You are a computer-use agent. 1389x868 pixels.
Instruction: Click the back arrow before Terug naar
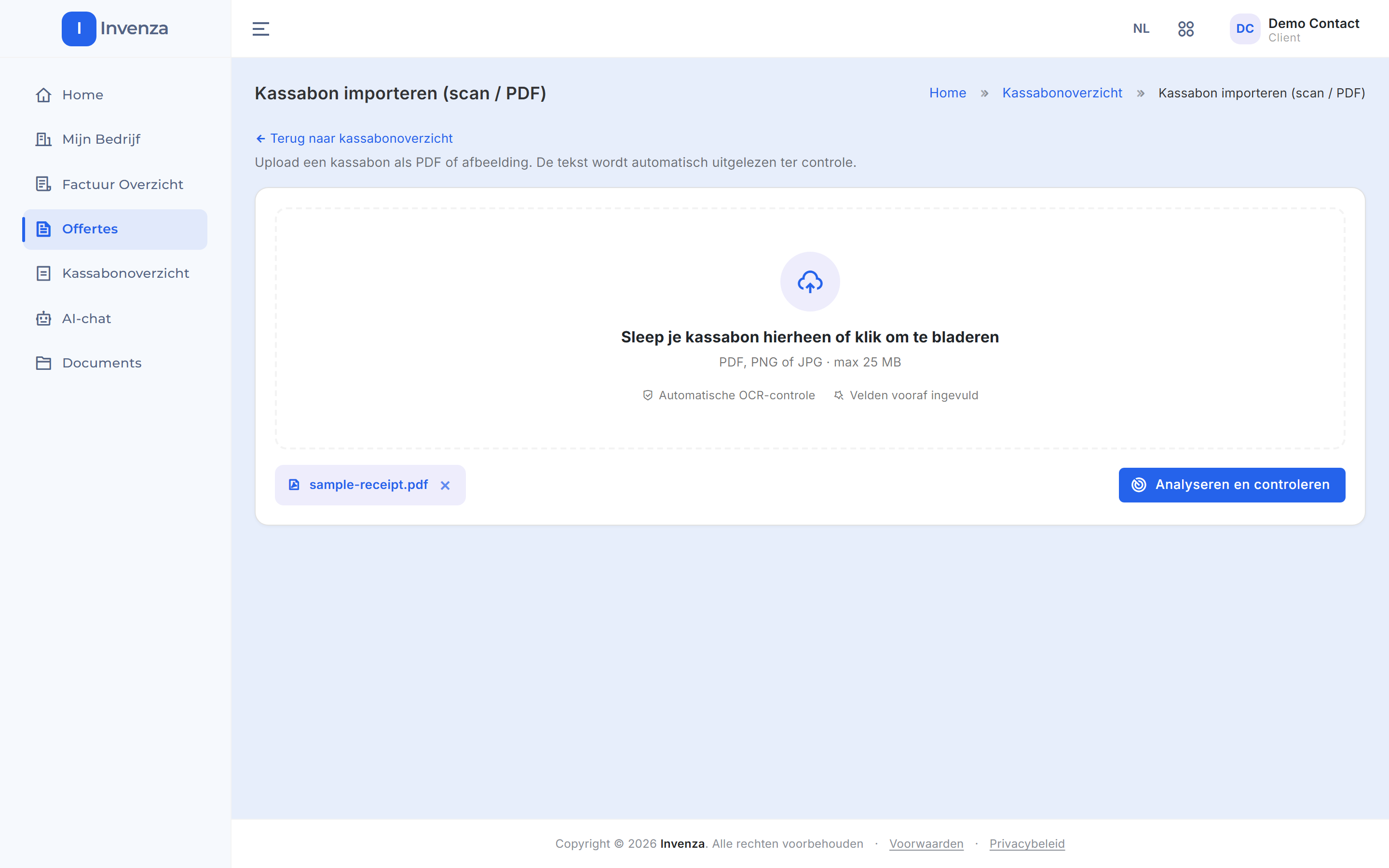[x=260, y=139]
